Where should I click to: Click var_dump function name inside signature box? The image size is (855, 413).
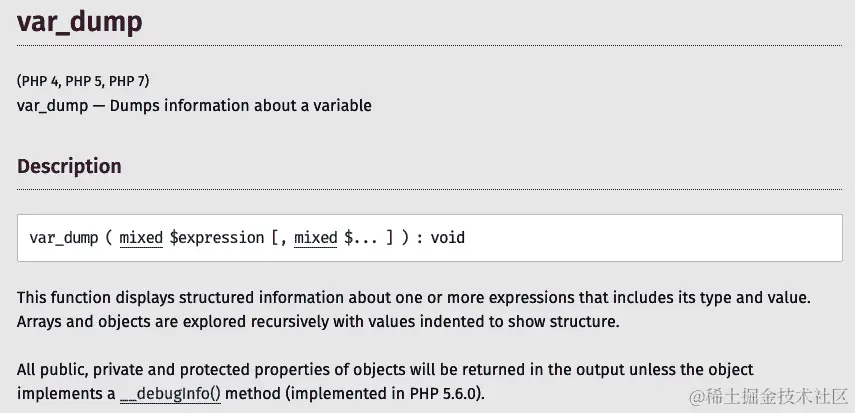[x=64, y=238]
